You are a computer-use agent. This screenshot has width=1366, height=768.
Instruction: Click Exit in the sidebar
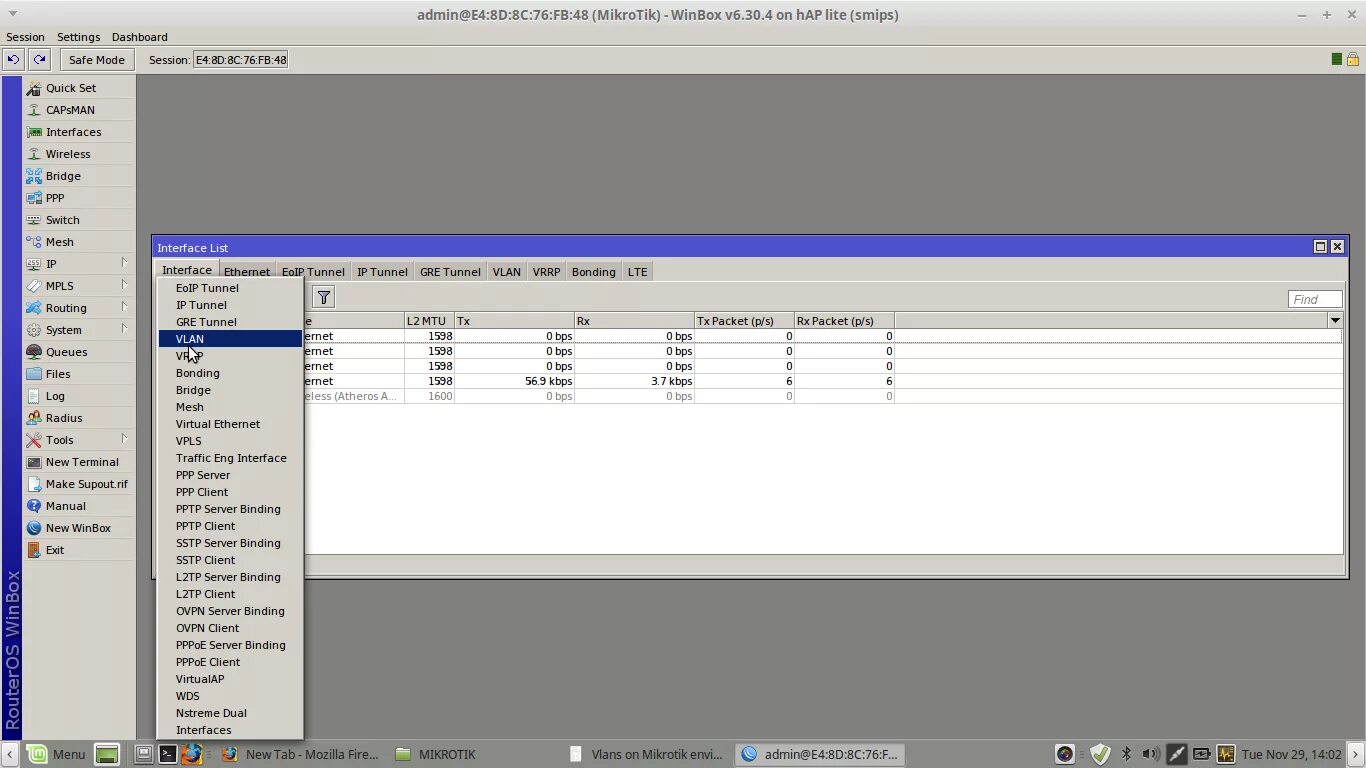[54, 550]
